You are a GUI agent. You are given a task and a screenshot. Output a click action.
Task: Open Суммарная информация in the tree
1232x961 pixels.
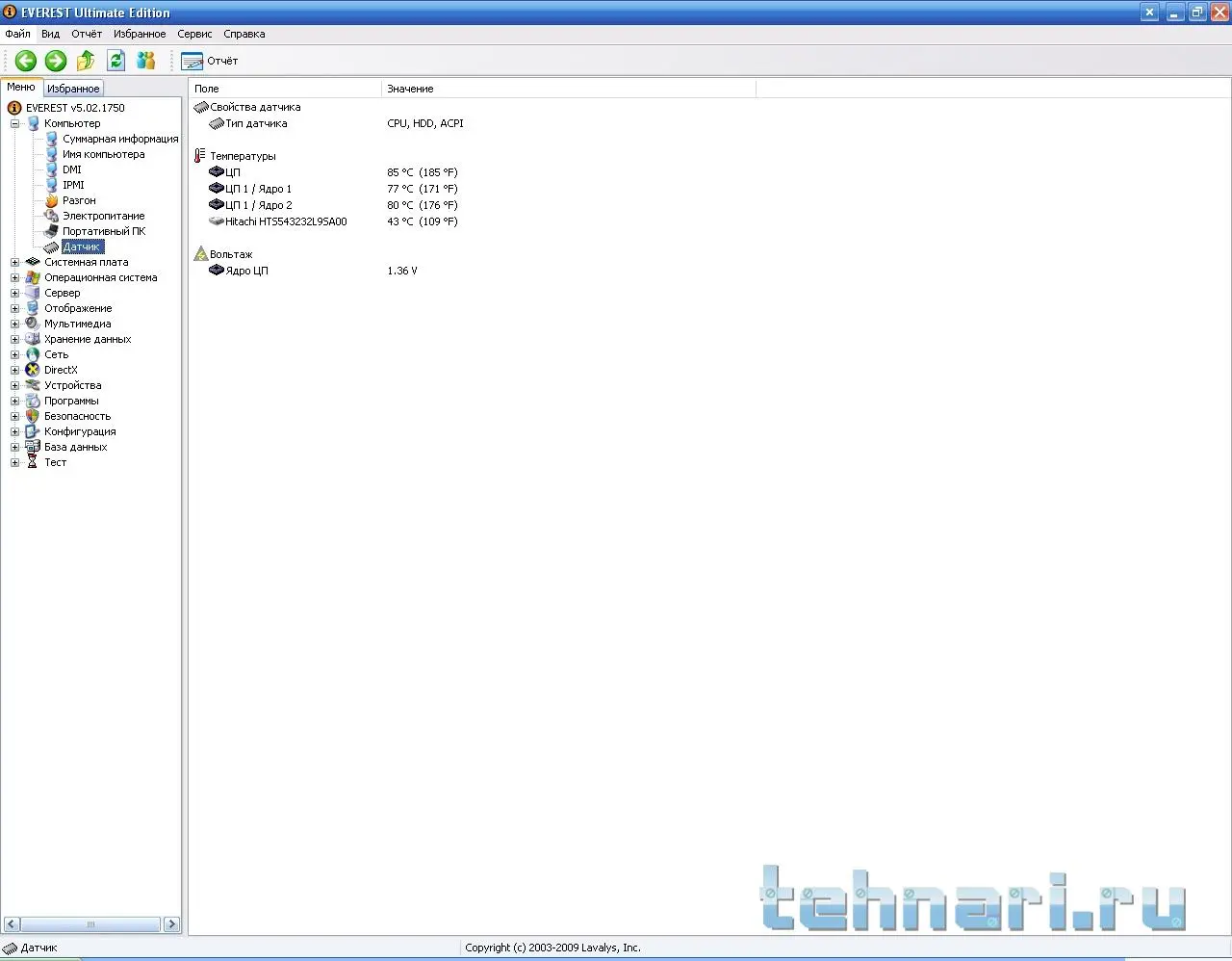click(120, 139)
